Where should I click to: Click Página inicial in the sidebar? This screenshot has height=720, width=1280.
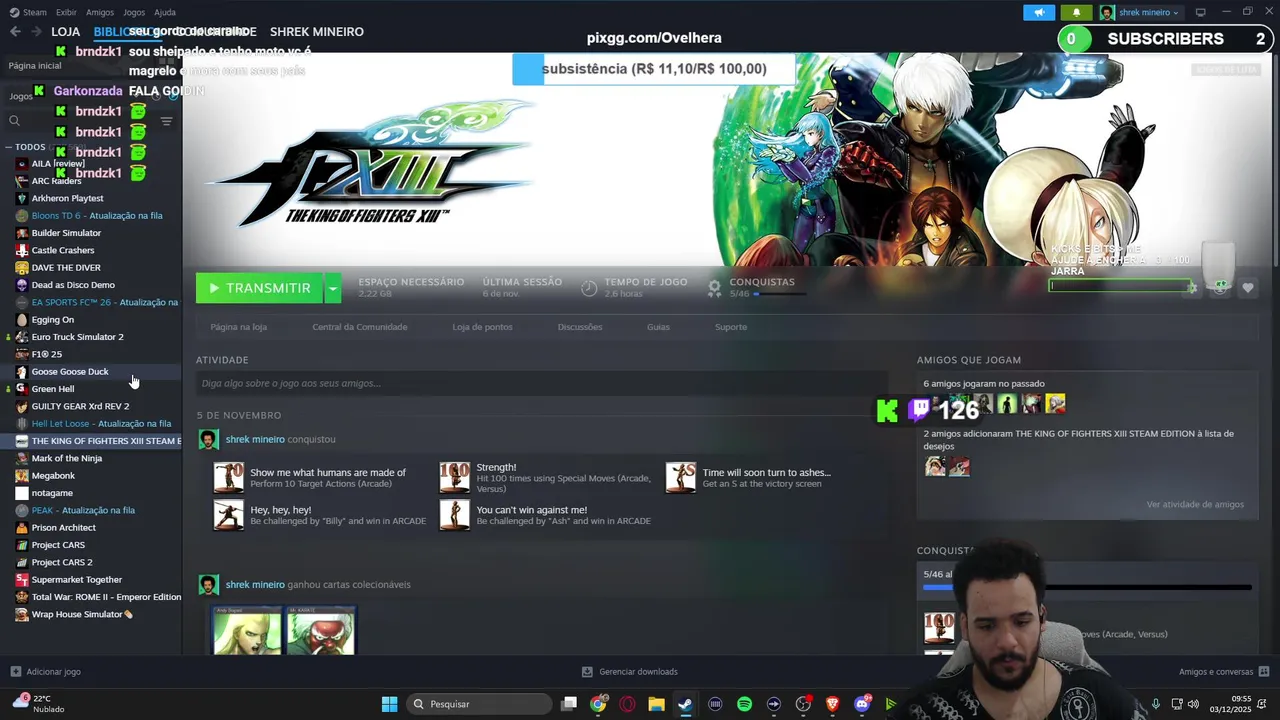pyautogui.click(x=35, y=65)
